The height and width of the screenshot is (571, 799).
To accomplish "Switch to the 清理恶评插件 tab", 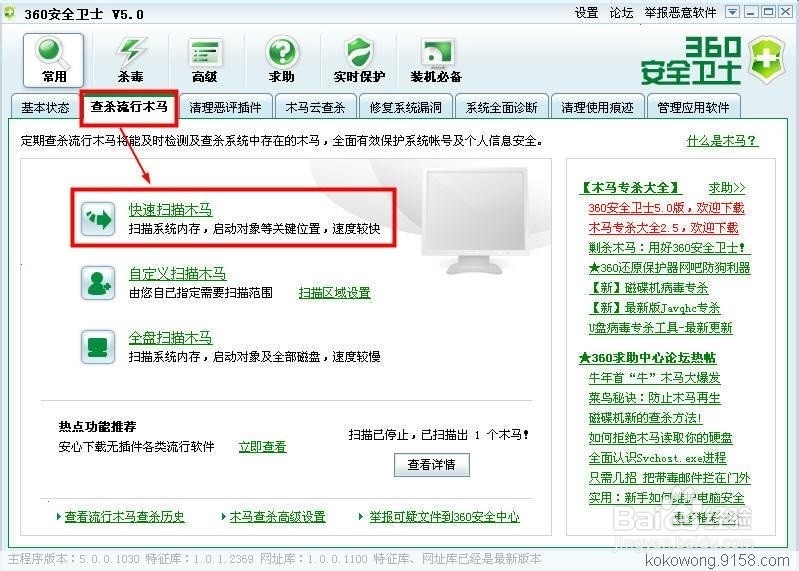I will click(x=225, y=107).
